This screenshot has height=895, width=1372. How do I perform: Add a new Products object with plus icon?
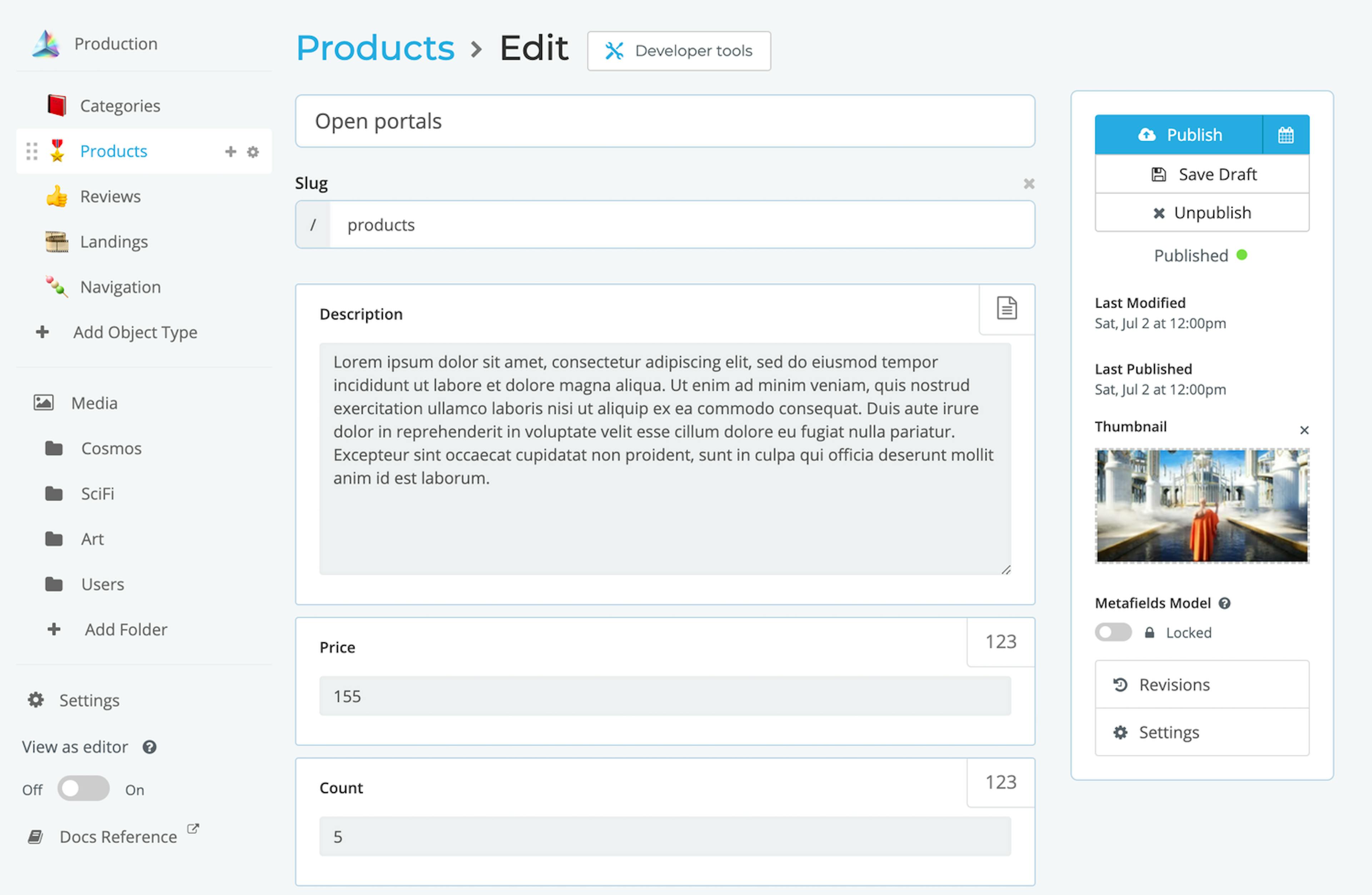(x=230, y=151)
